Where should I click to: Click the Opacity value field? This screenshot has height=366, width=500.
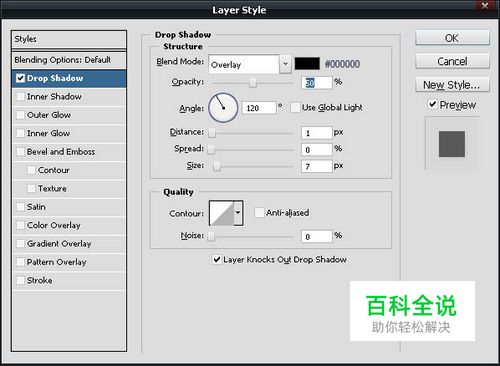317,83
